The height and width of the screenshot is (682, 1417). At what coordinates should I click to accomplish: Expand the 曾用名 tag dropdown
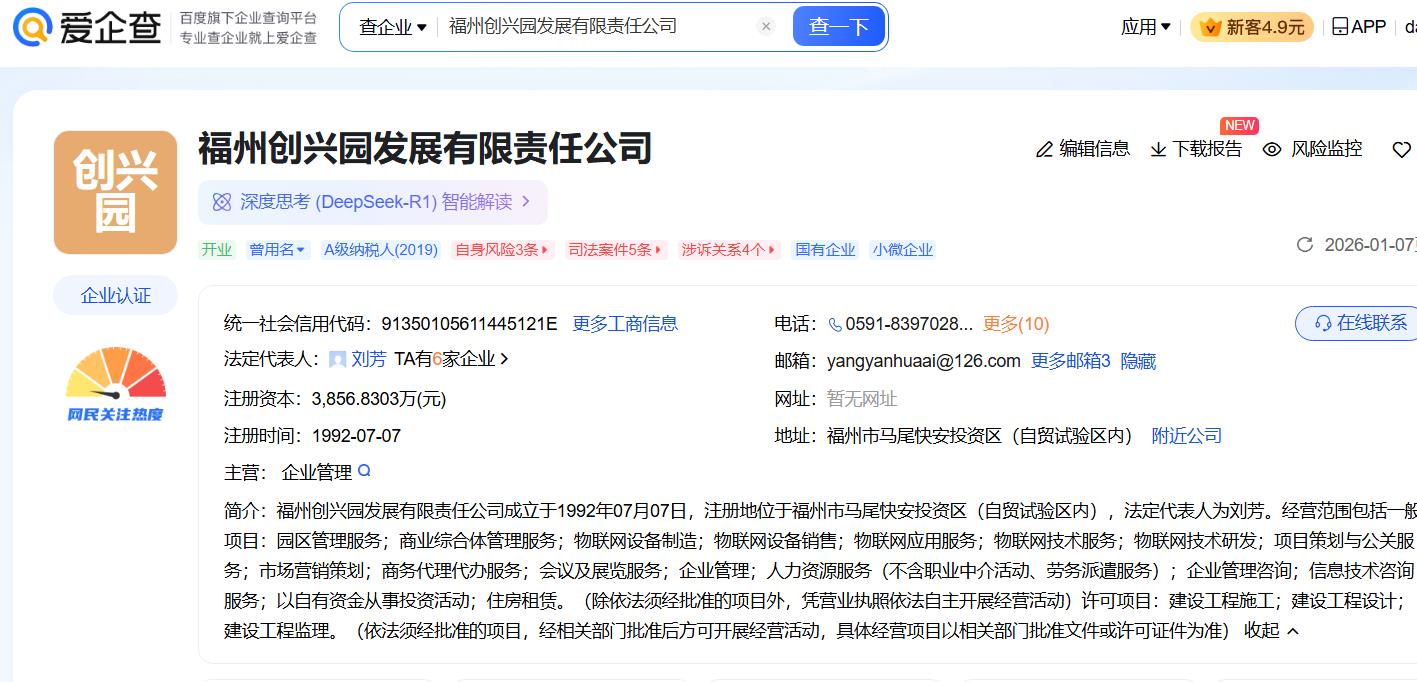[x=278, y=250]
